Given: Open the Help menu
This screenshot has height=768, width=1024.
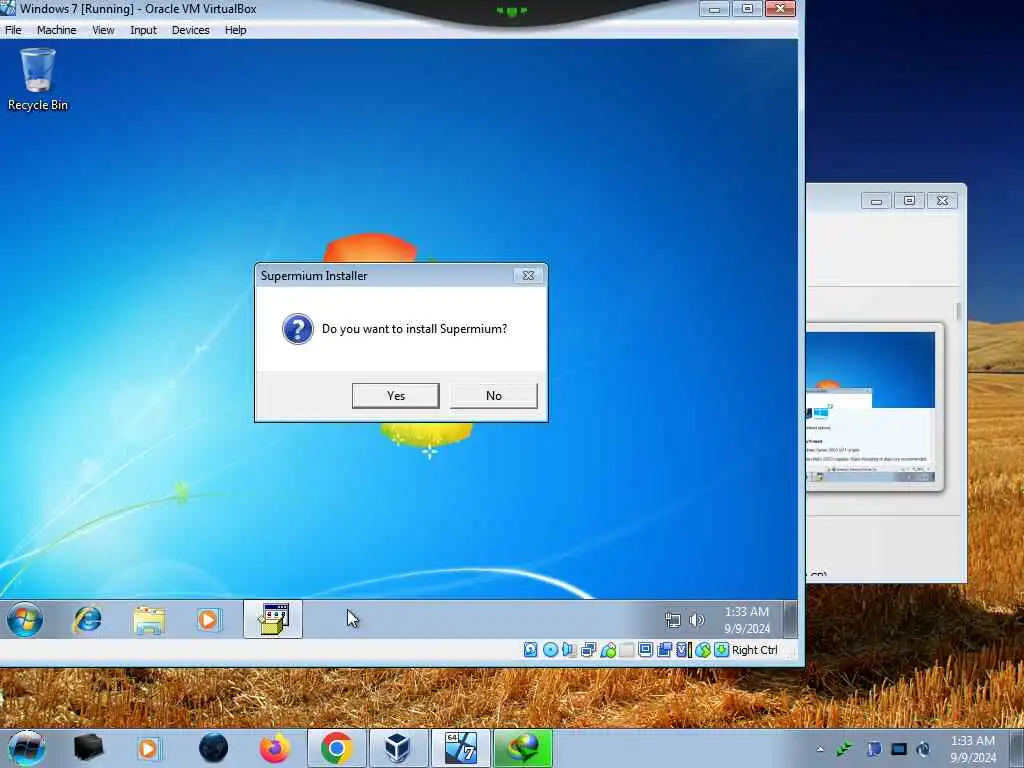Looking at the screenshot, I should (x=236, y=30).
